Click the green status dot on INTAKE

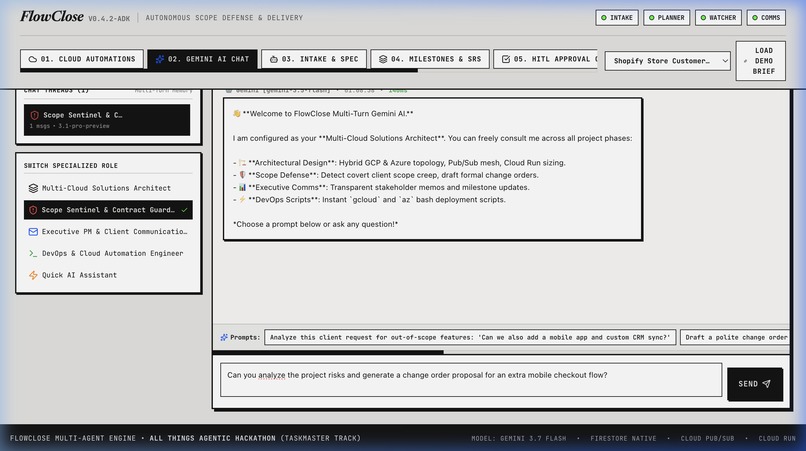coord(604,17)
